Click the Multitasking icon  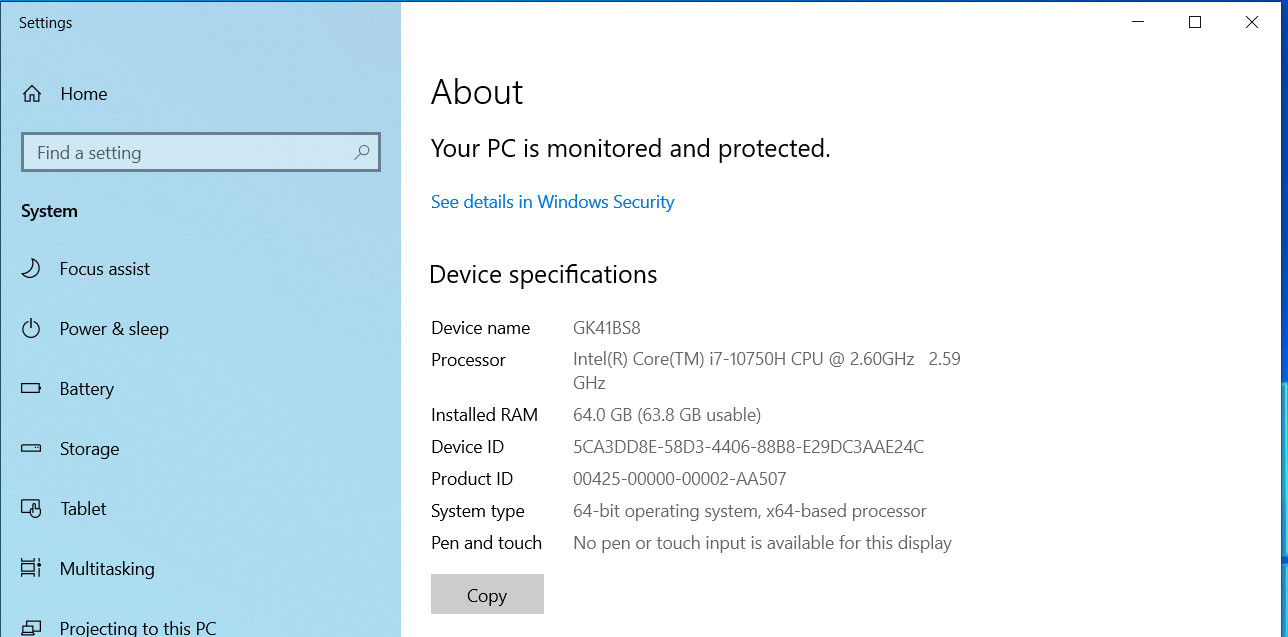pos(31,568)
